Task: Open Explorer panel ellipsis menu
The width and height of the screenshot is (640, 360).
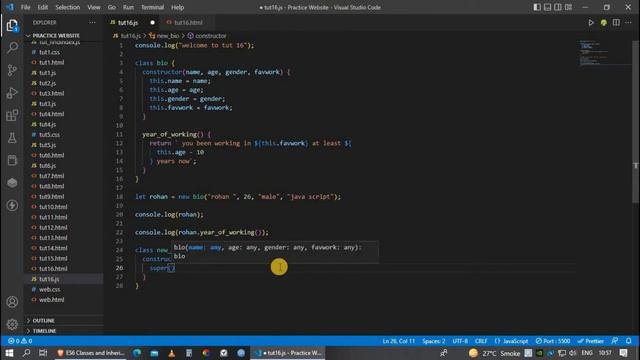Action: [x=92, y=22]
